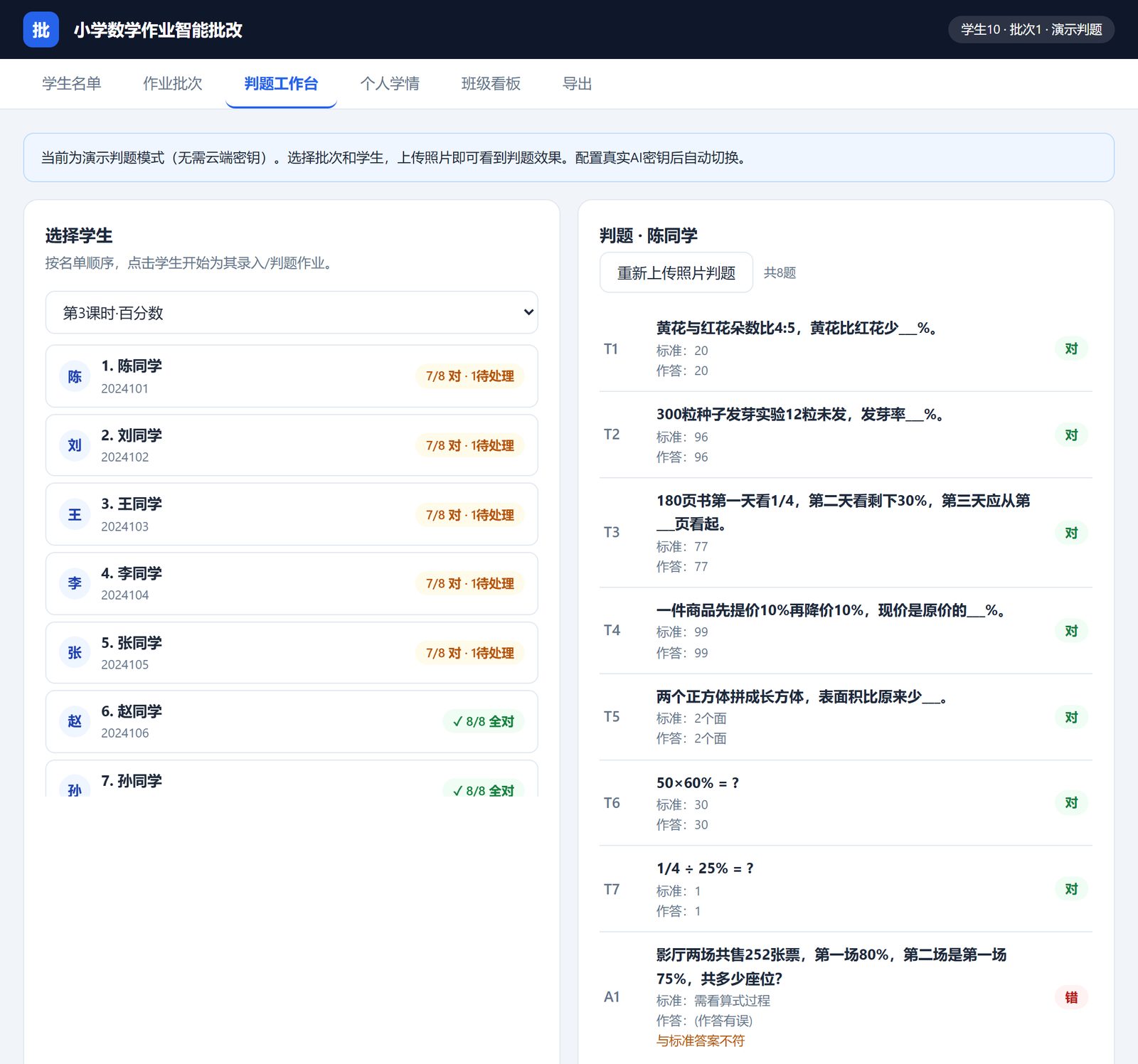Image resolution: width=1138 pixels, height=1064 pixels.
Task: Toggle the 对 badge on question T7
Action: 1071,889
